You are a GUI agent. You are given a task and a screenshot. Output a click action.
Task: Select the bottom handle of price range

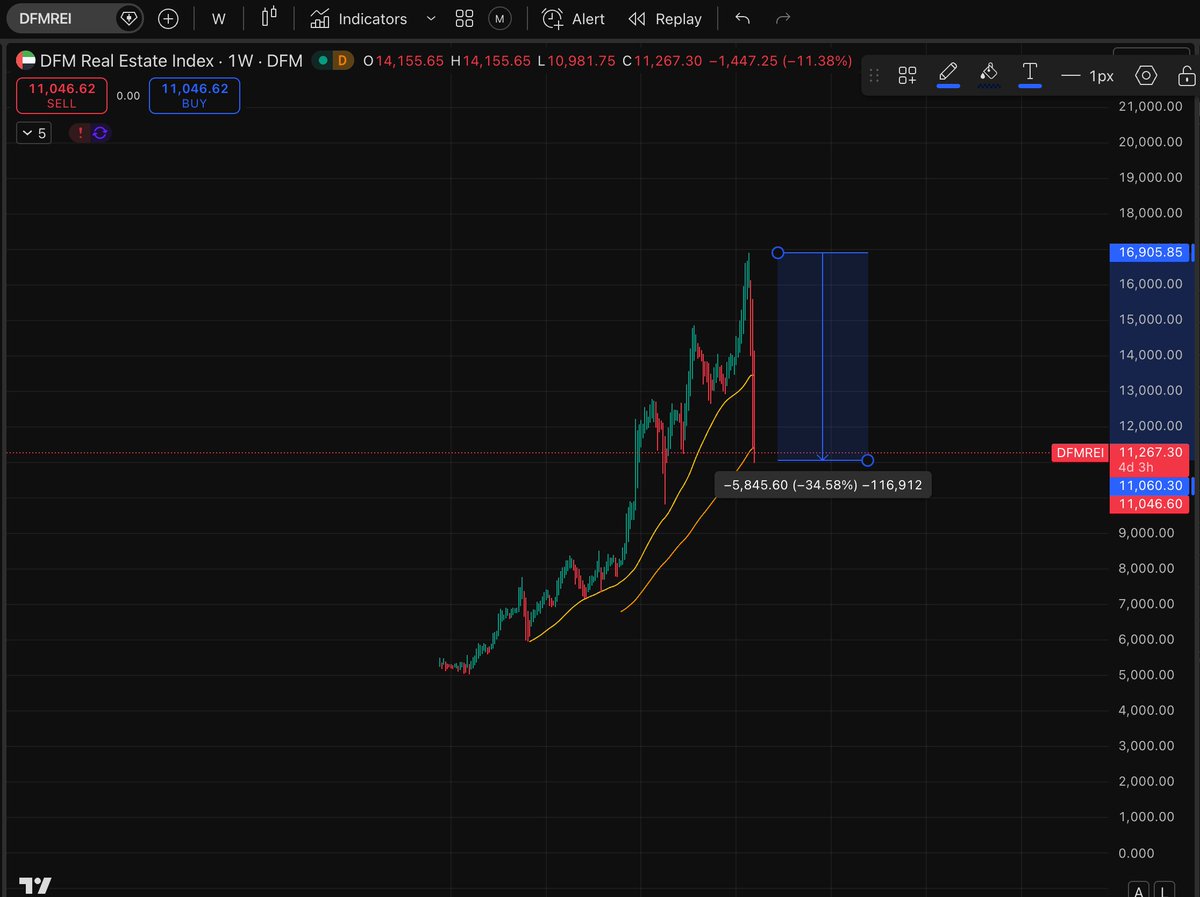[x=867, y=460]
